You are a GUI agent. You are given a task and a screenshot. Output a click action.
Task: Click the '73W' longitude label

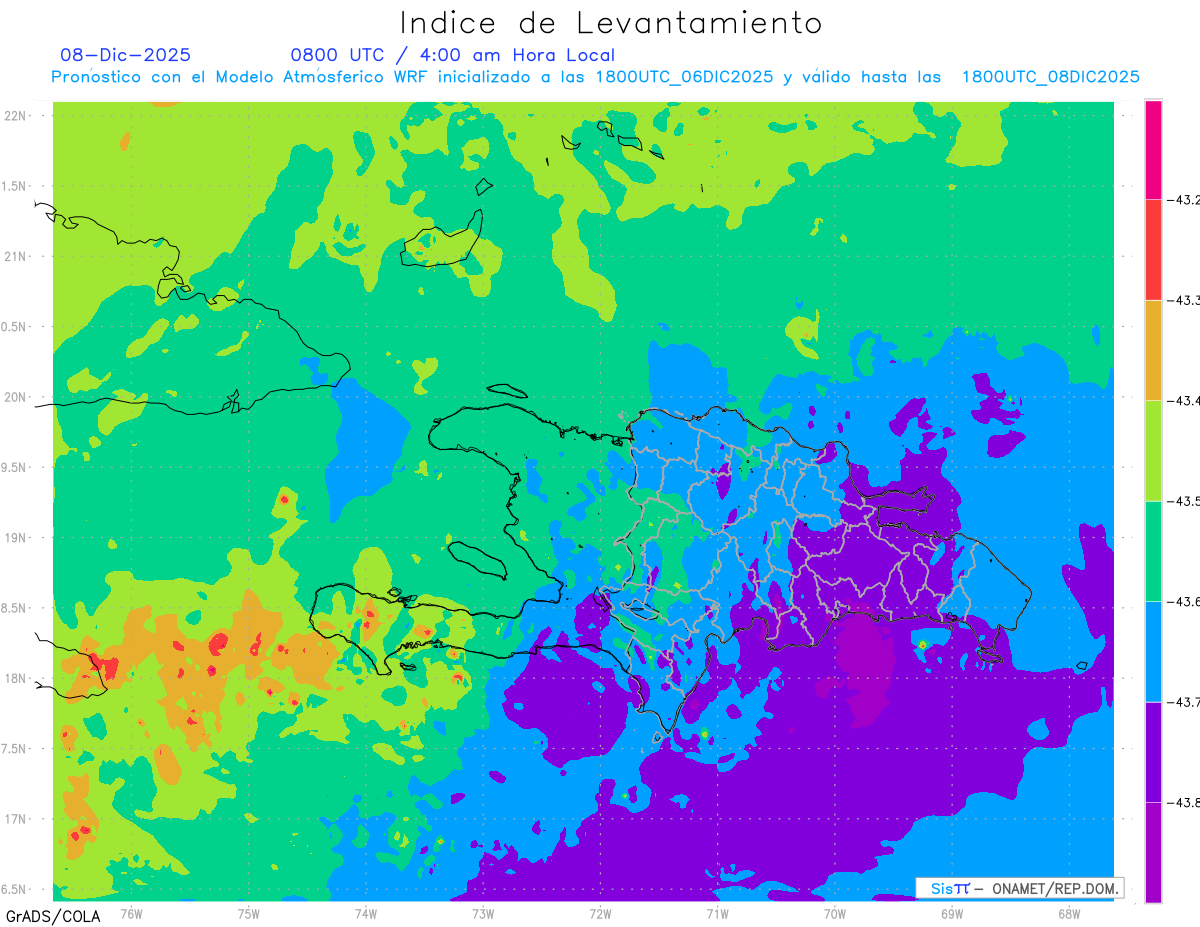483,913
